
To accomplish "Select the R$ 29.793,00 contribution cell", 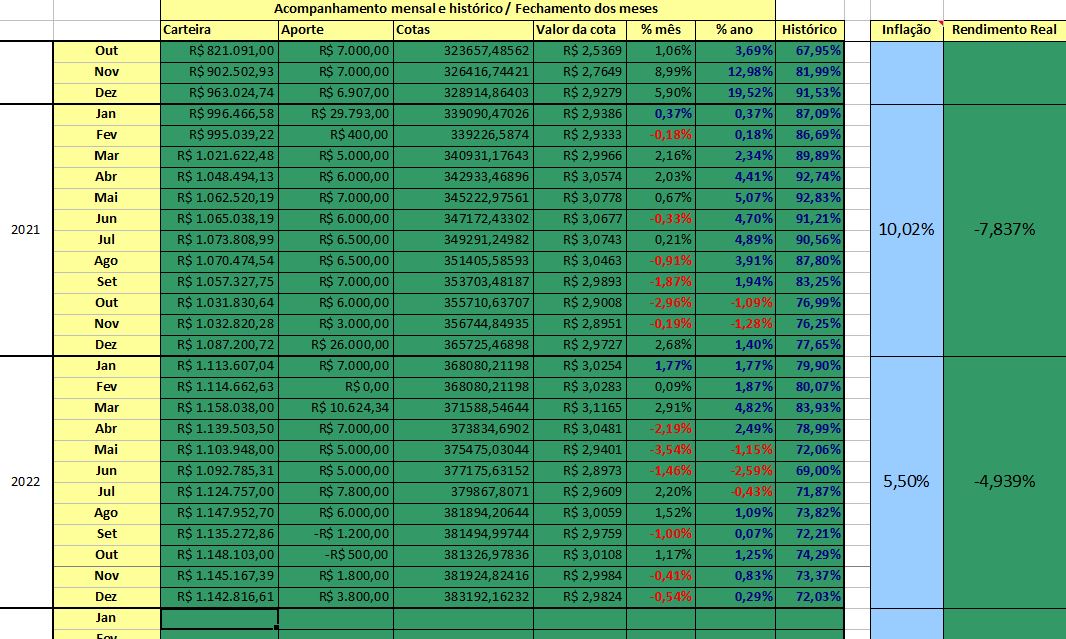I will pyautogui.click(x=336, y=114).
